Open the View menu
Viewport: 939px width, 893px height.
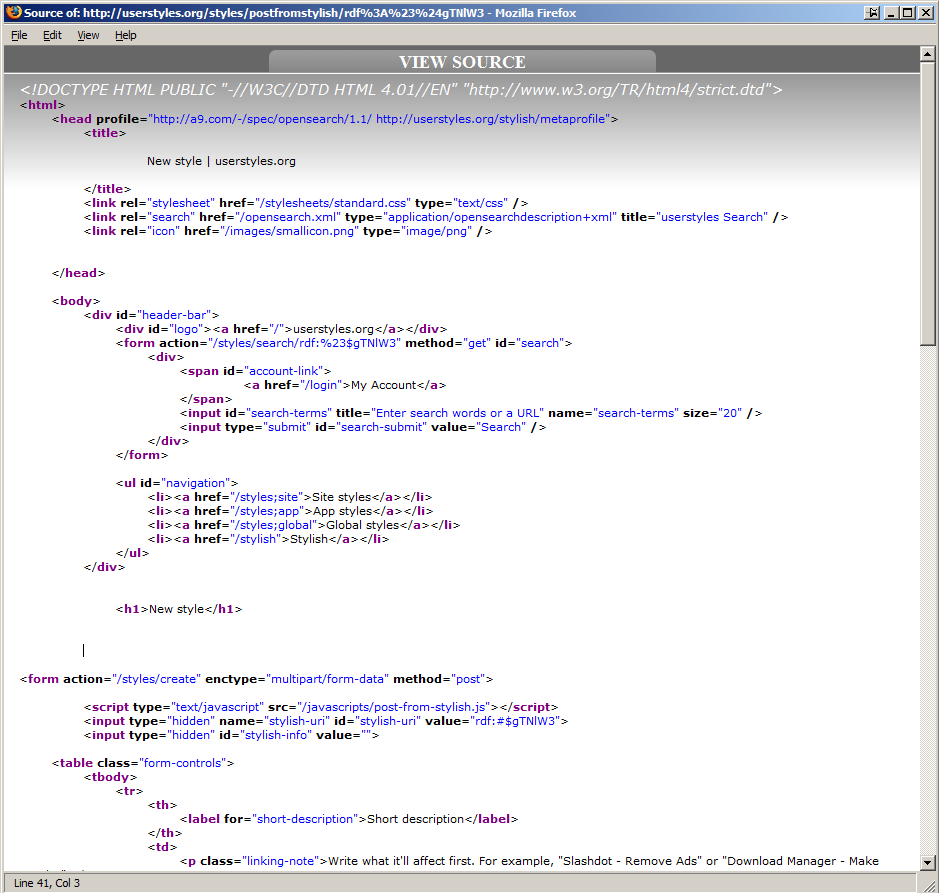(x=88, y=35)
